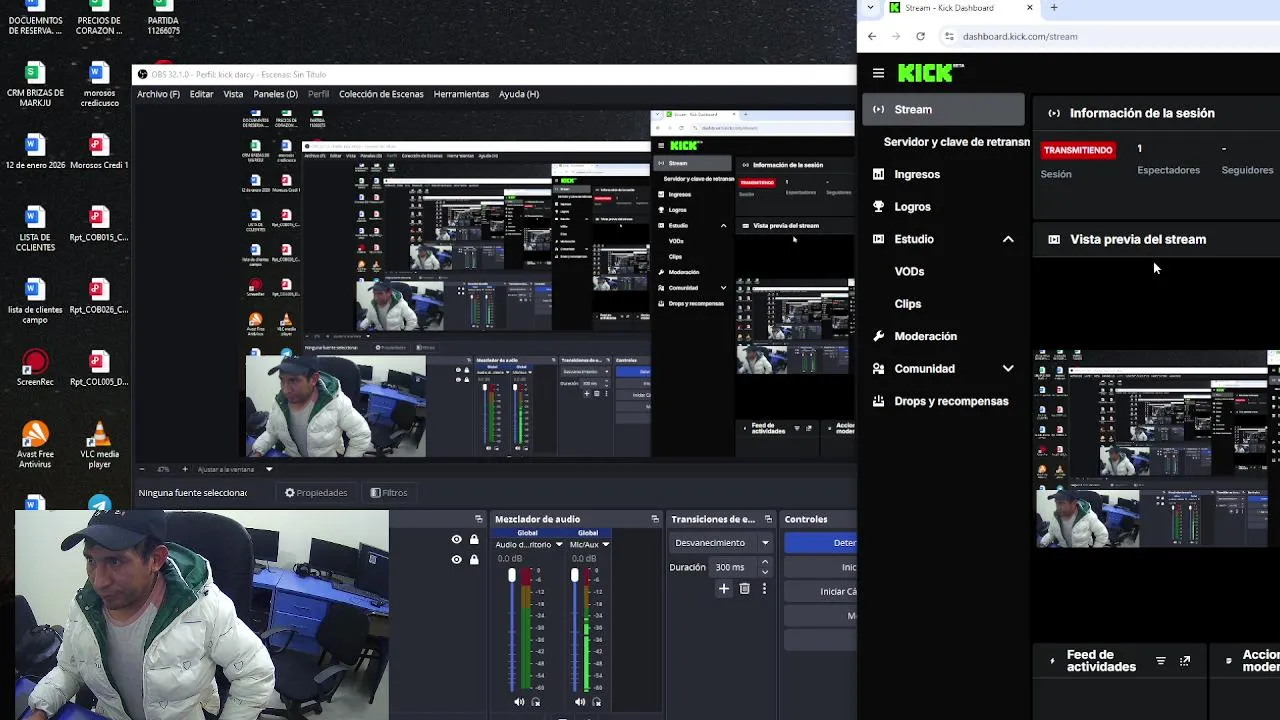Open transition options three-dot menu
1280x720 pixels.
(x=764, y=589)
